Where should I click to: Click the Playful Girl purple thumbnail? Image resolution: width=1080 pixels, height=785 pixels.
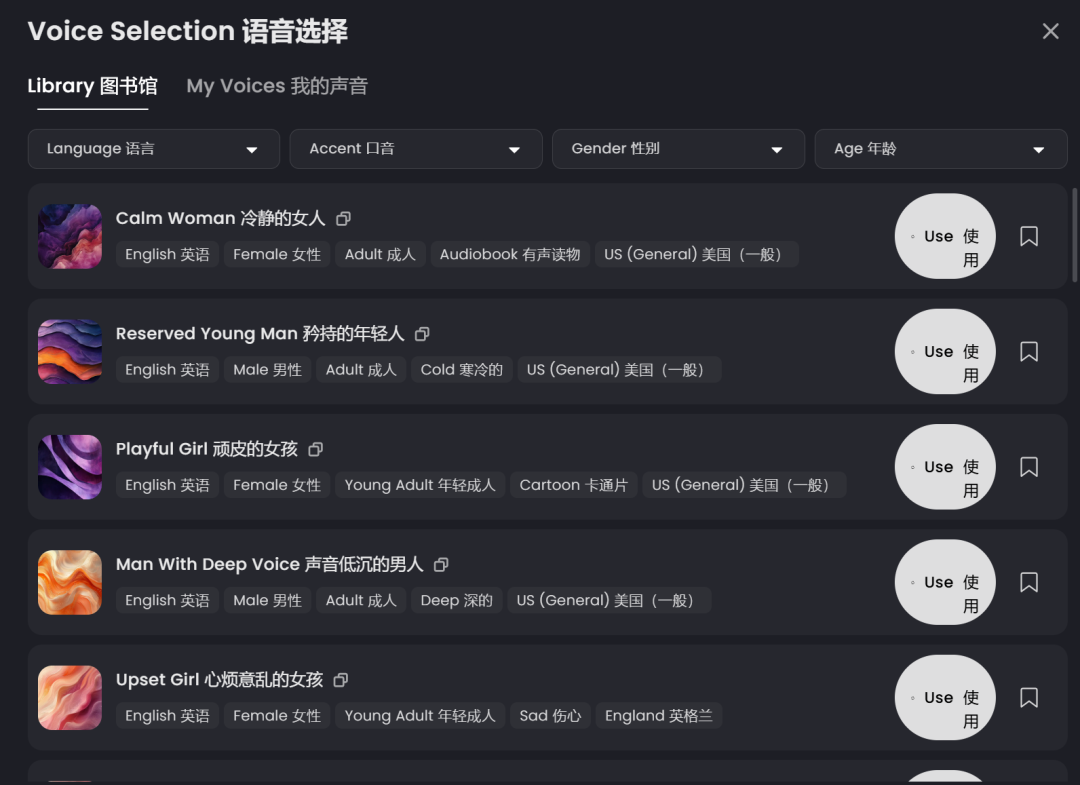(x=70, y=467)
